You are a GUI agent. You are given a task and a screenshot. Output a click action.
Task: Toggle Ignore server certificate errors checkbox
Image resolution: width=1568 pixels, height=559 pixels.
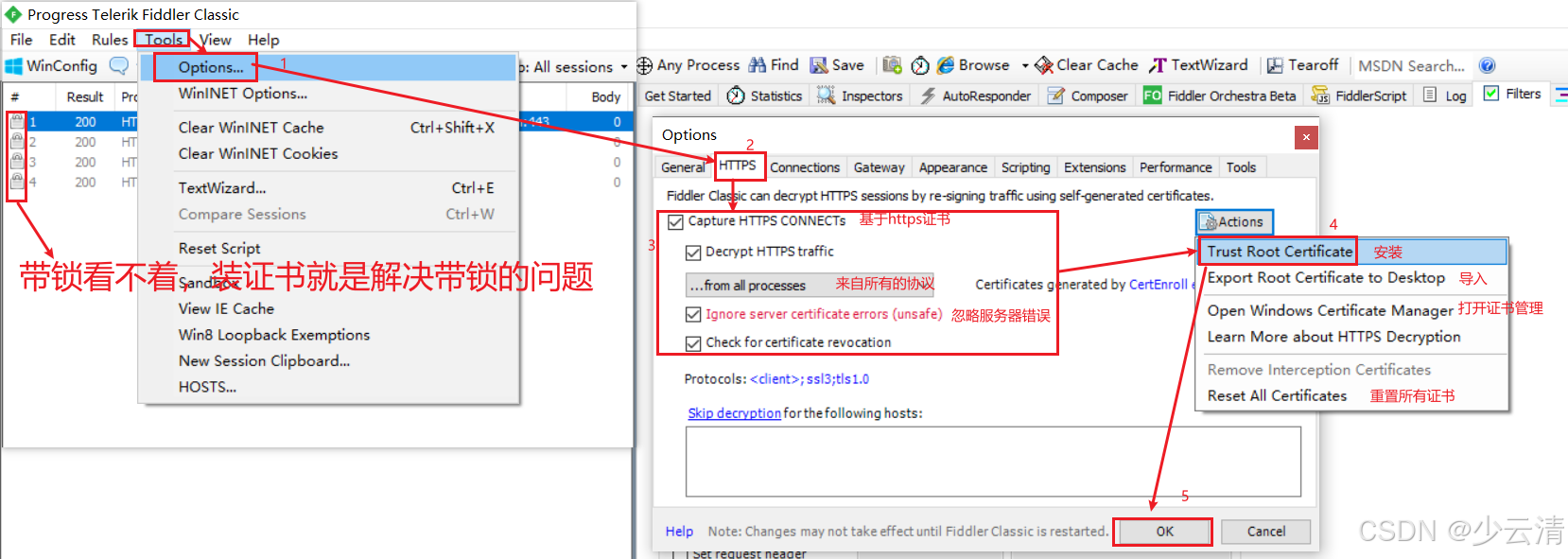[x=693, y=314]
